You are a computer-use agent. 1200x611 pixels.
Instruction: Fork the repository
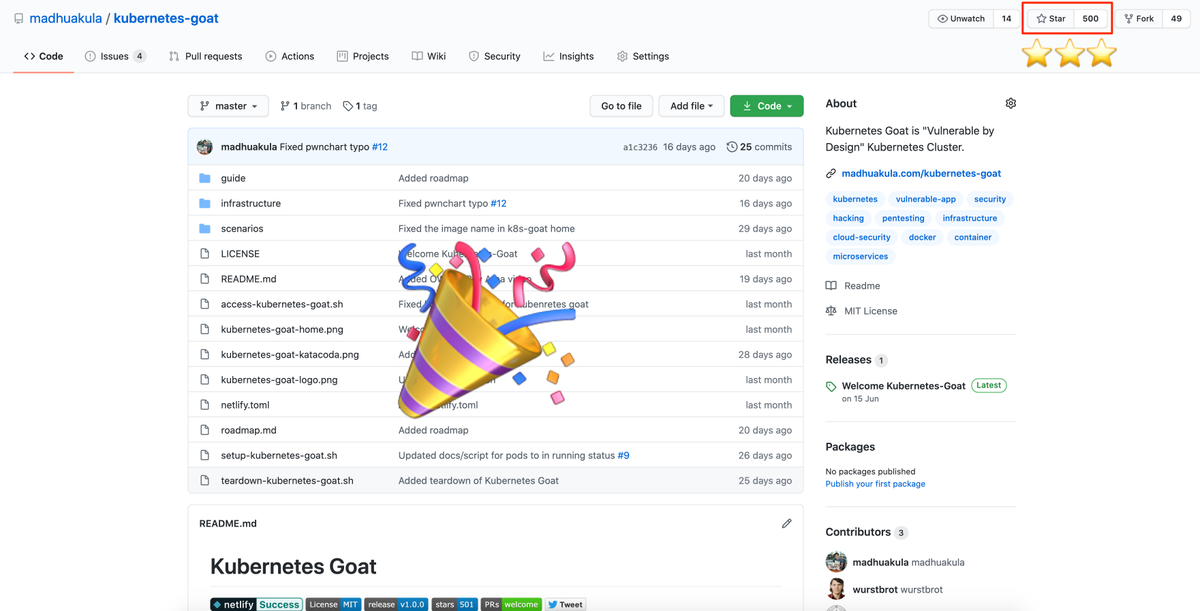coord(1139,19)
